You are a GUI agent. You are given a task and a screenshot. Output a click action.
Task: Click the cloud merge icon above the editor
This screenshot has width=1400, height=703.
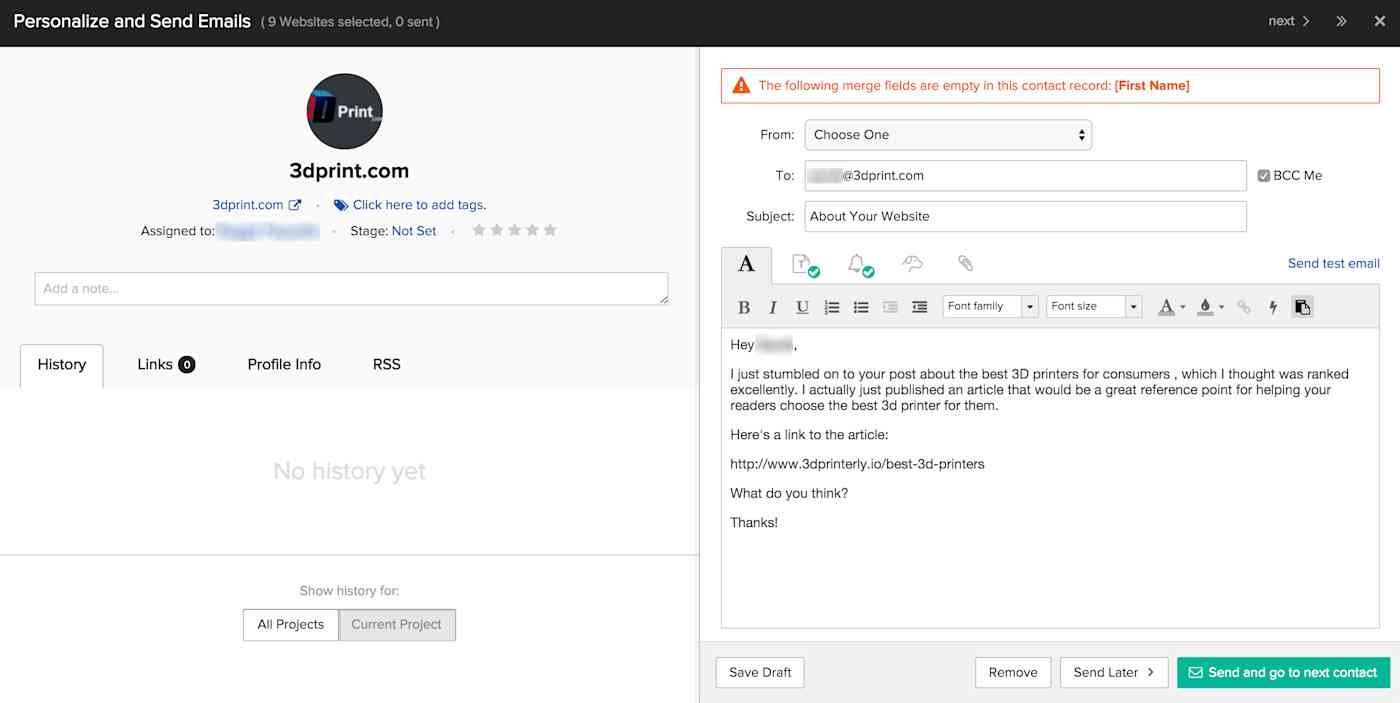tap(912, 263)
